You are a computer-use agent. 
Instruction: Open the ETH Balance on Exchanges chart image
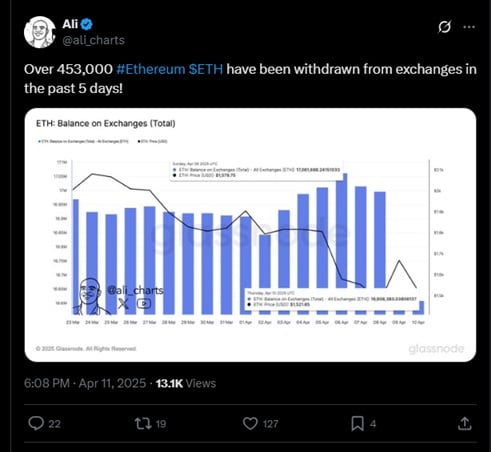(x=250, y=235)
